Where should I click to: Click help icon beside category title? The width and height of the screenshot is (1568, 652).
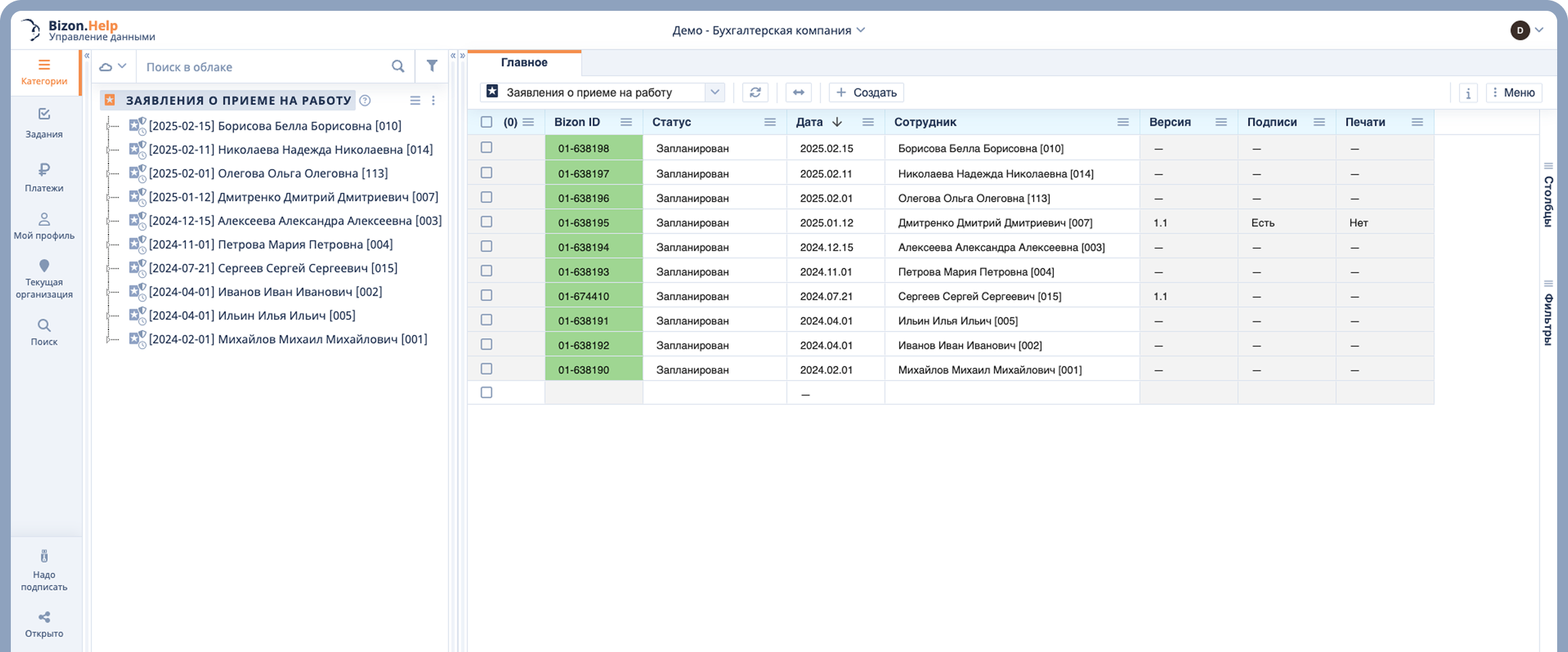(x=365, y=101)
